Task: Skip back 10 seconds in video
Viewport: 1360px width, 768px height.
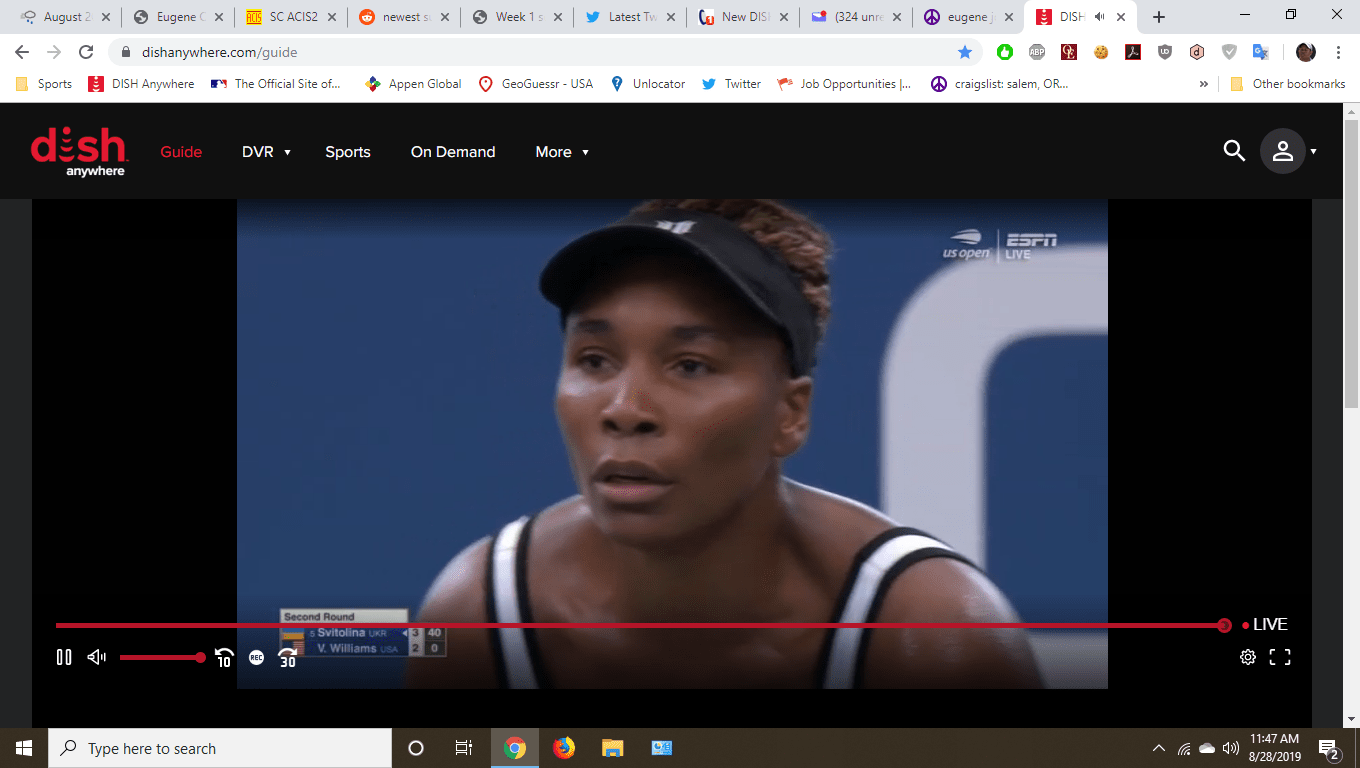Action: [224, 657]
